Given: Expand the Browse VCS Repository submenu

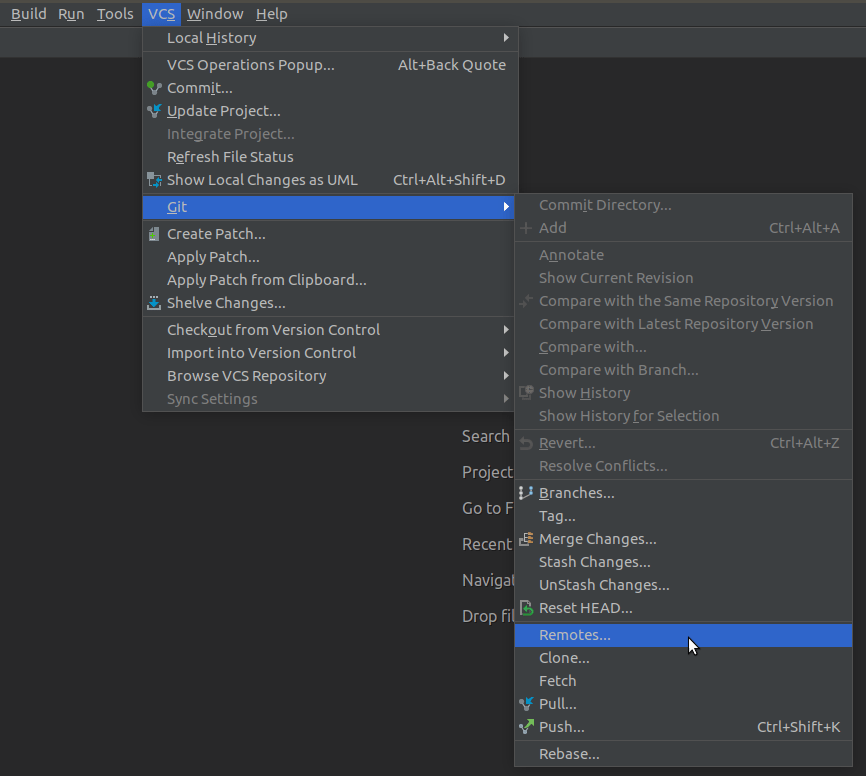Looking at the screenshot, I should coord(300,375).
